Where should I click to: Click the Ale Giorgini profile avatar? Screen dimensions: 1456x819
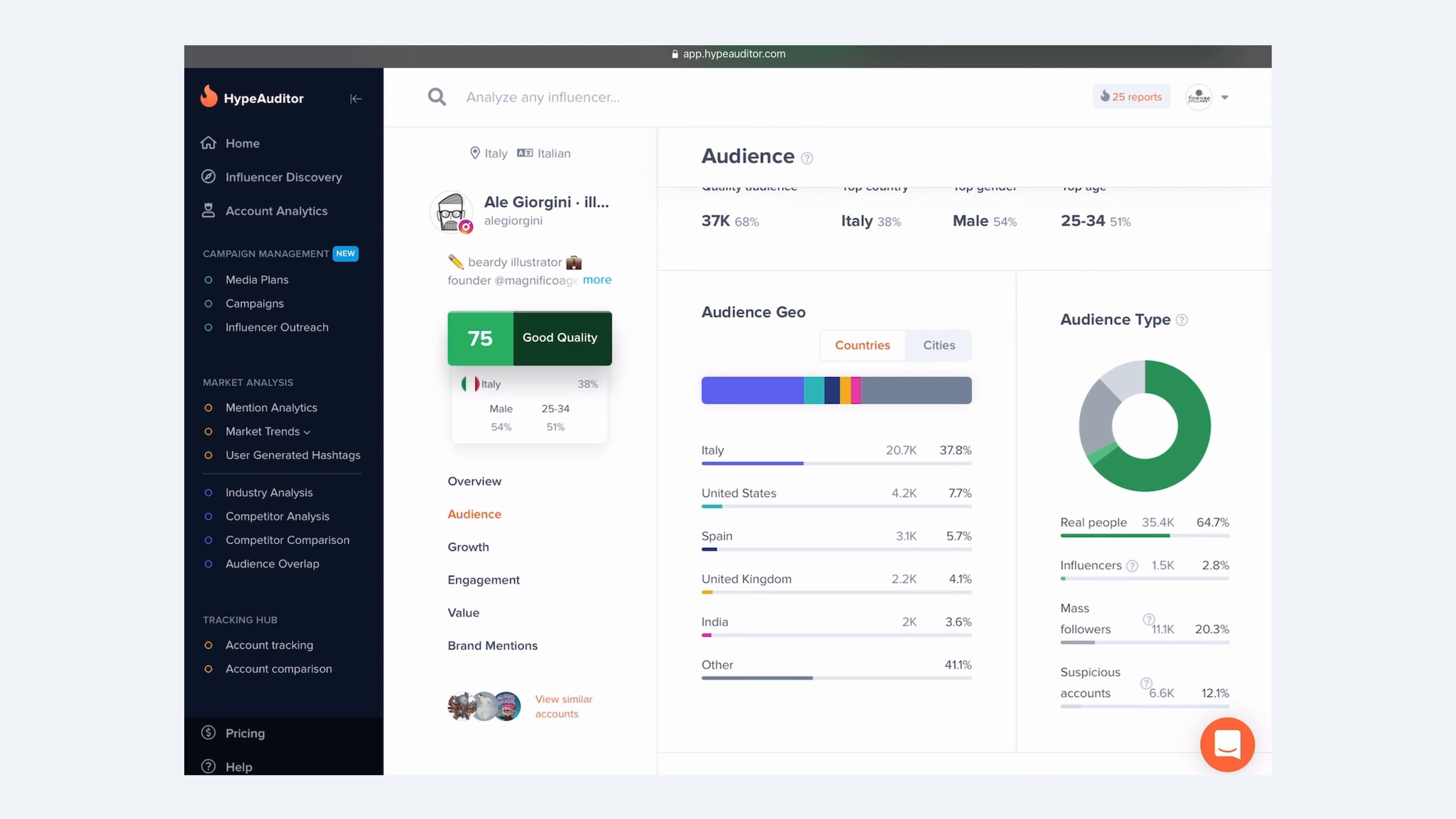(x=450, y=212)
